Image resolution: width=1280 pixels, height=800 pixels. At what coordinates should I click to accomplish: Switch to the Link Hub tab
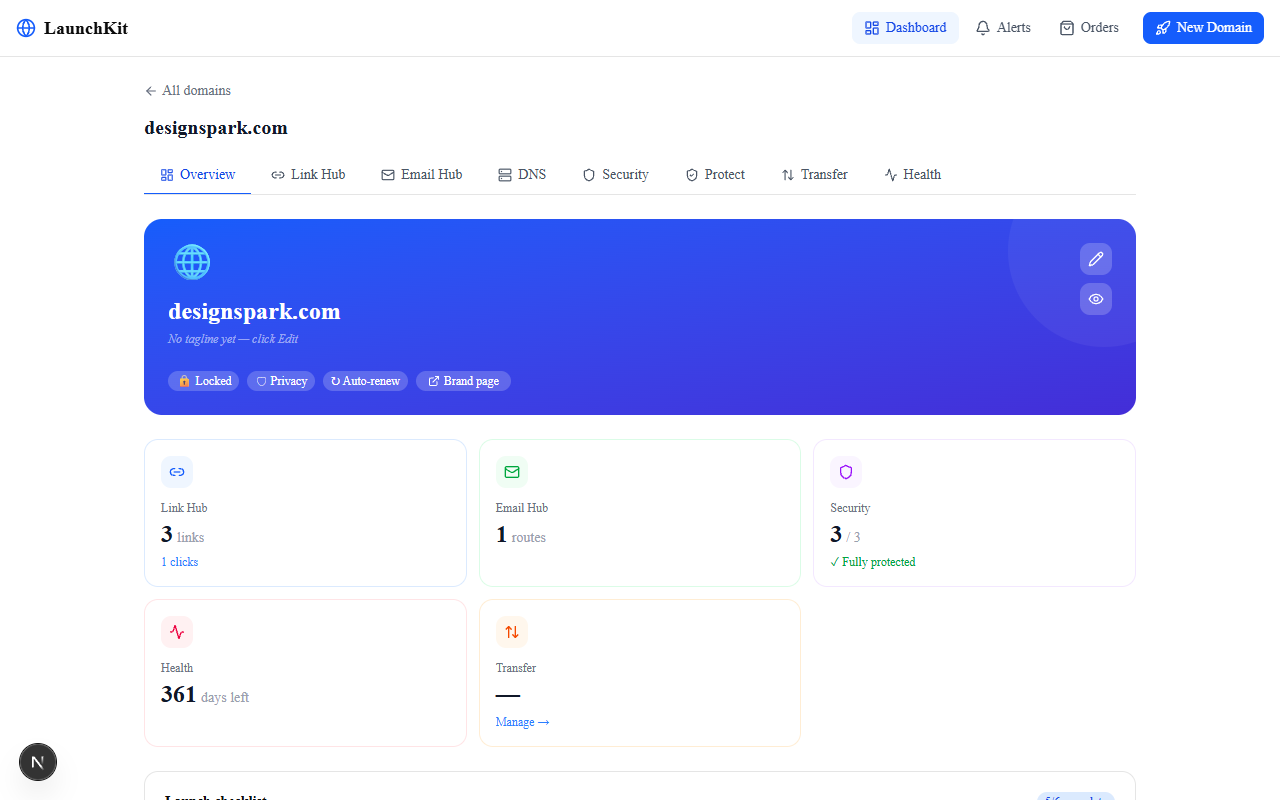[308, 175]
